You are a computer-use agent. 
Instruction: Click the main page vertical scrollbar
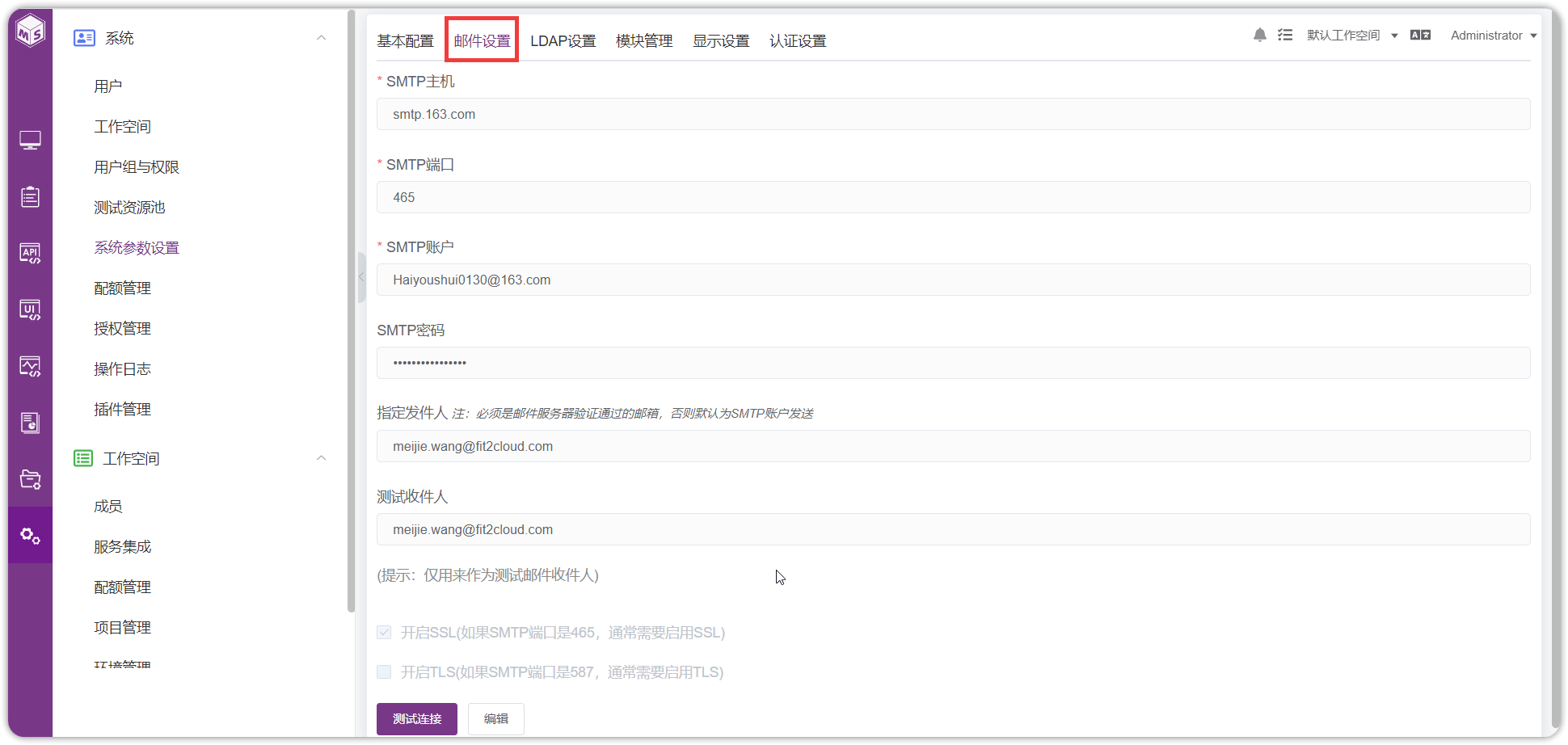tap(1555, 368)
